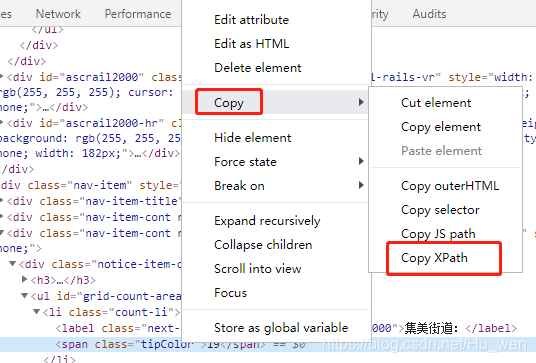The width and height of the screenshot is (536, 363).
Task: Choose Copy XPath option
Action: pos(434,258)
